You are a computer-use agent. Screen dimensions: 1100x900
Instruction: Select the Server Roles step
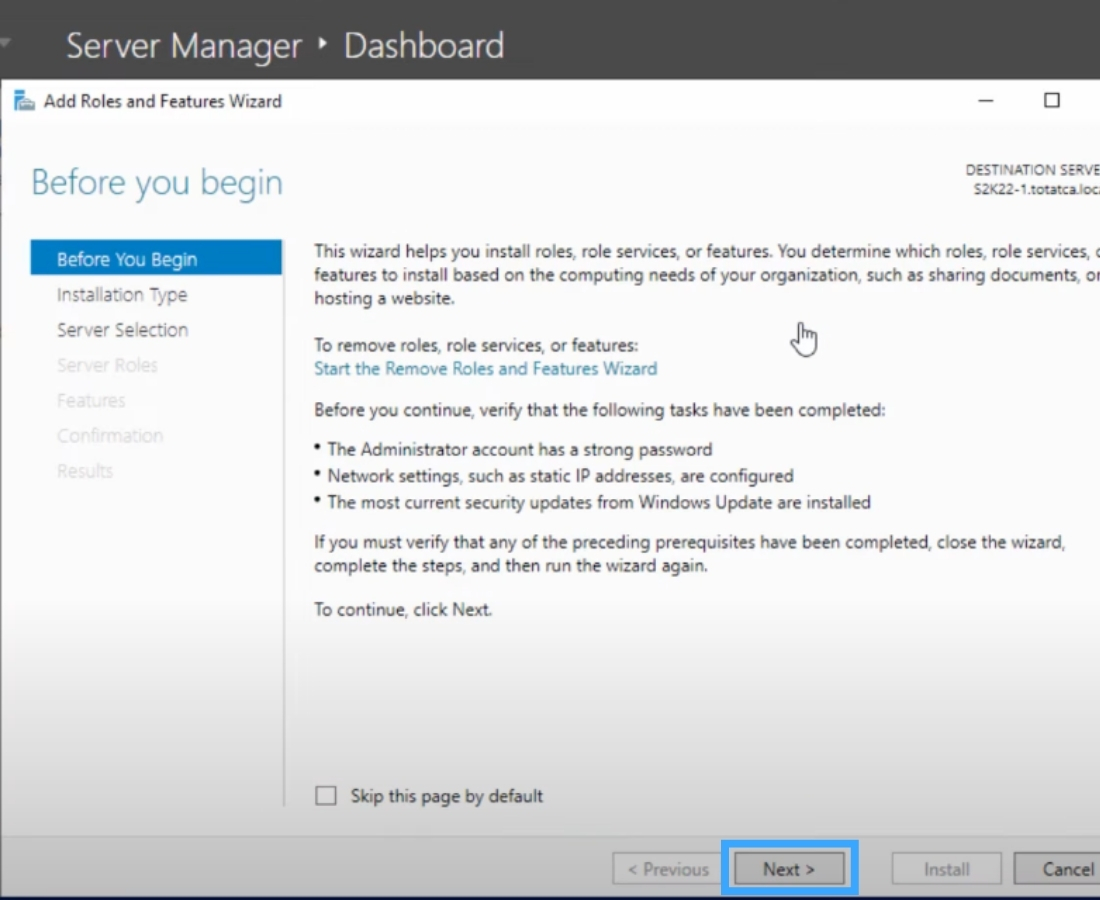107,364
